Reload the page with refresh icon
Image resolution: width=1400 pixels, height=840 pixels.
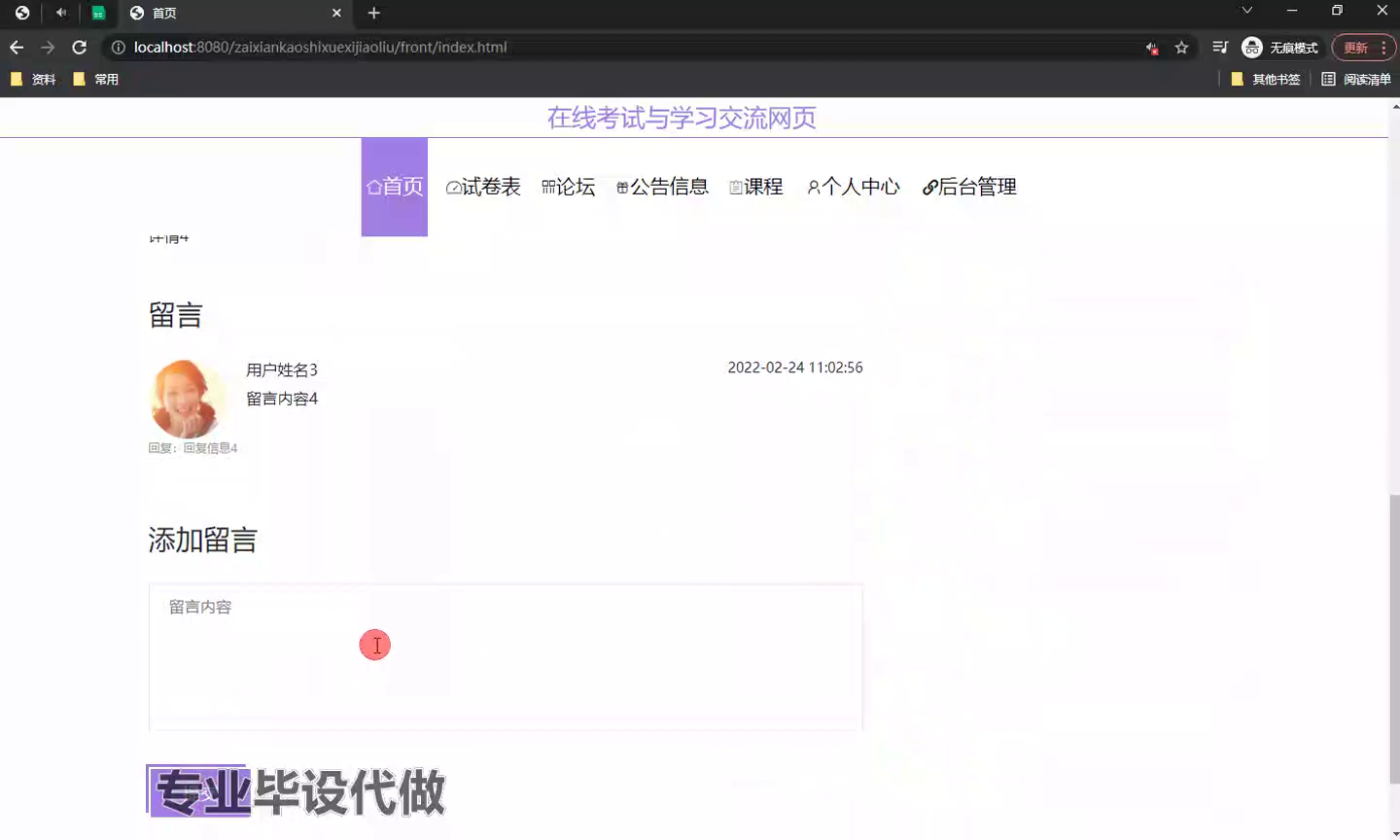point(80,48)
